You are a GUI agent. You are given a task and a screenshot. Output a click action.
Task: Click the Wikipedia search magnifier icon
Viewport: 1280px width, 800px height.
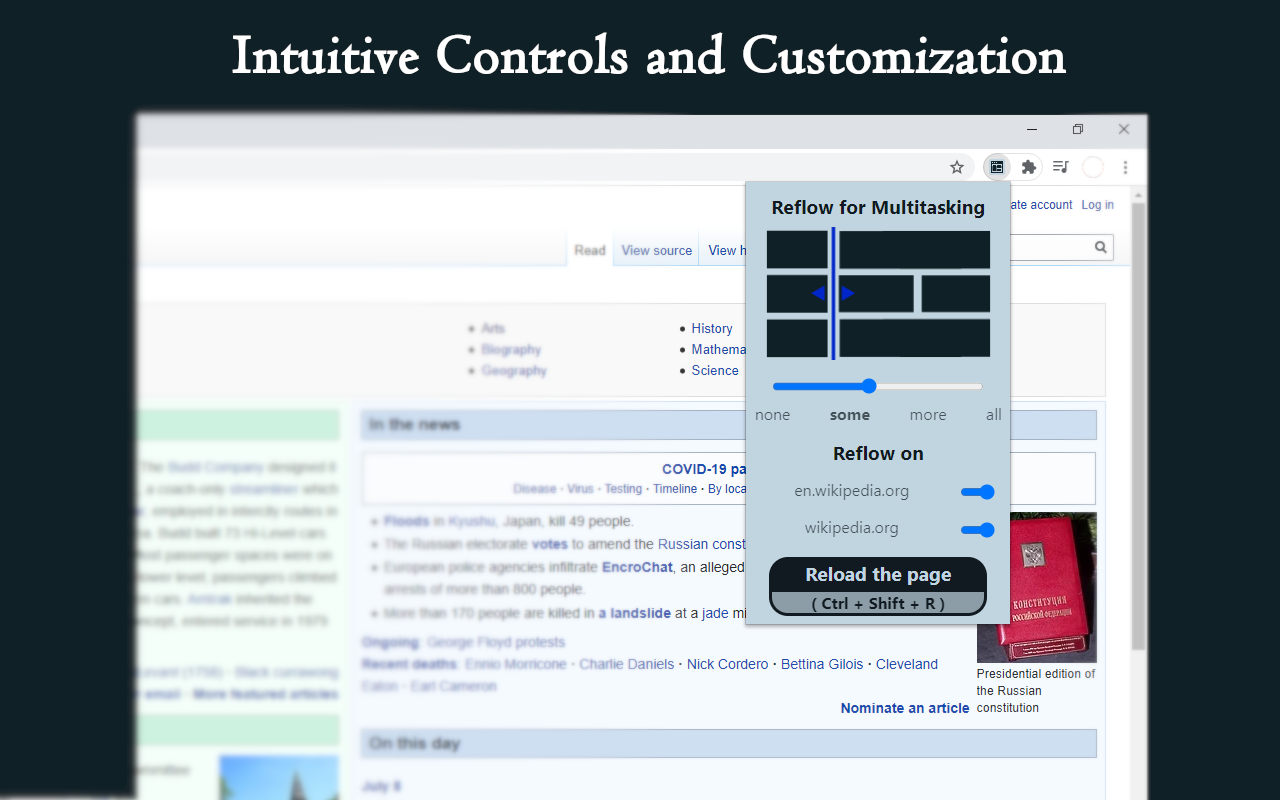click(x=1100, y=247)
